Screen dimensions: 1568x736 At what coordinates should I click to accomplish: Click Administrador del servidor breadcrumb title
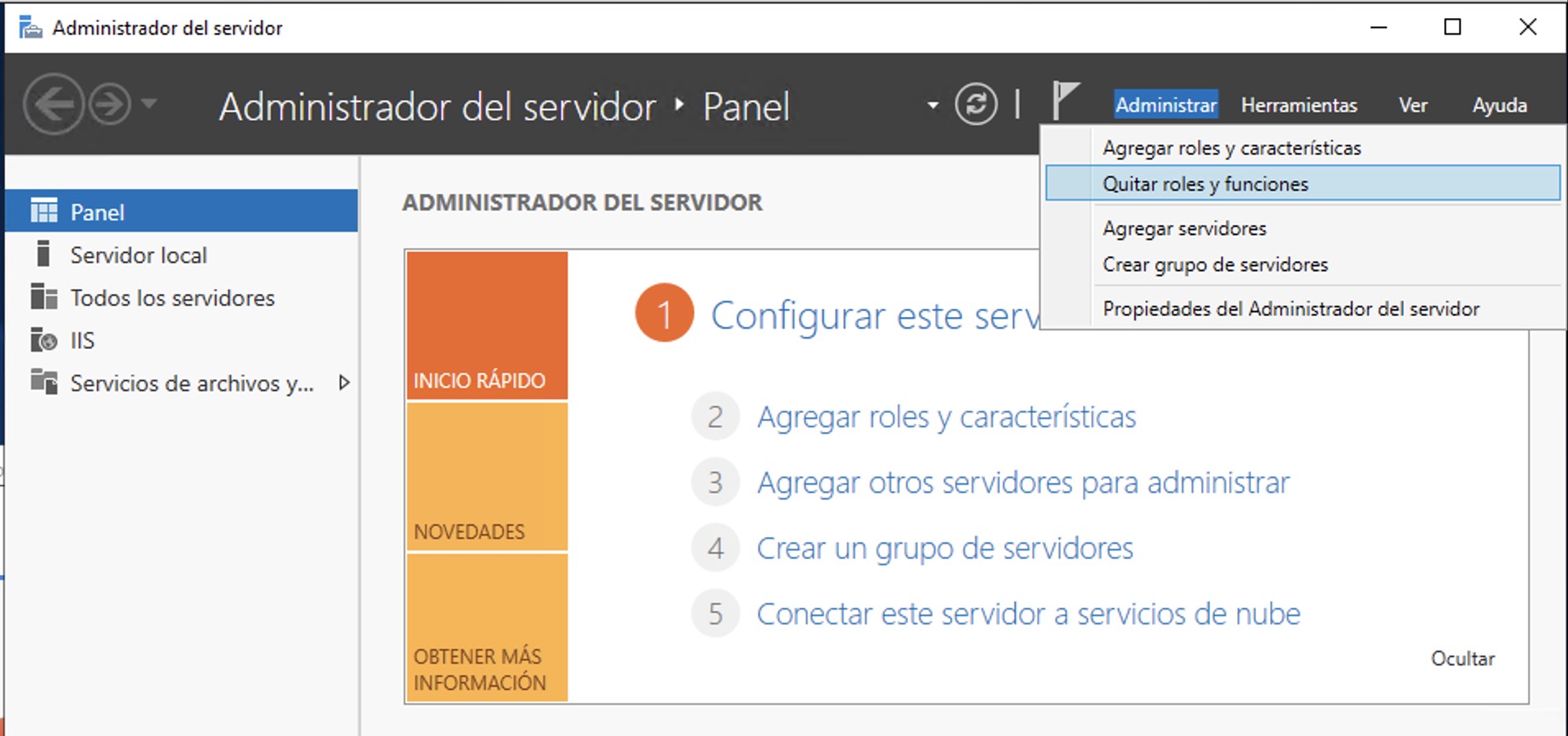[438, 107]
